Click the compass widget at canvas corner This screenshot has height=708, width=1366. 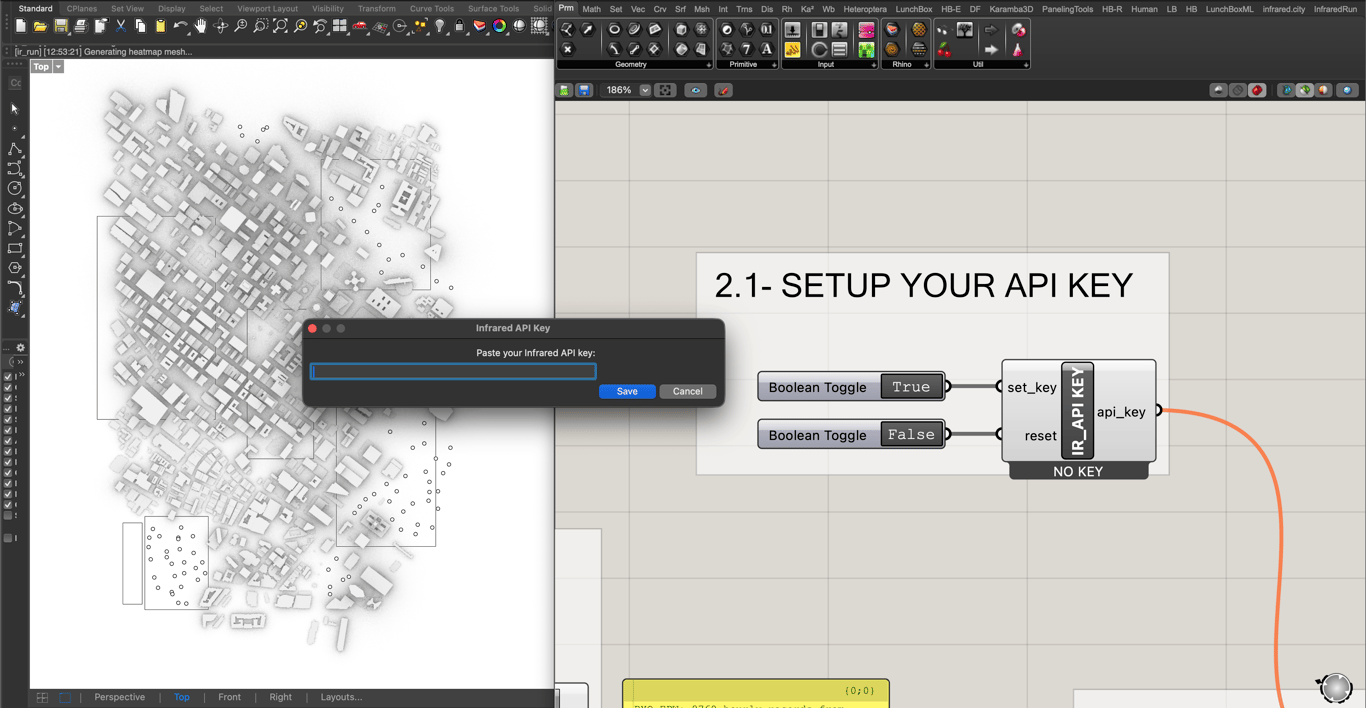coord(1335,687)
